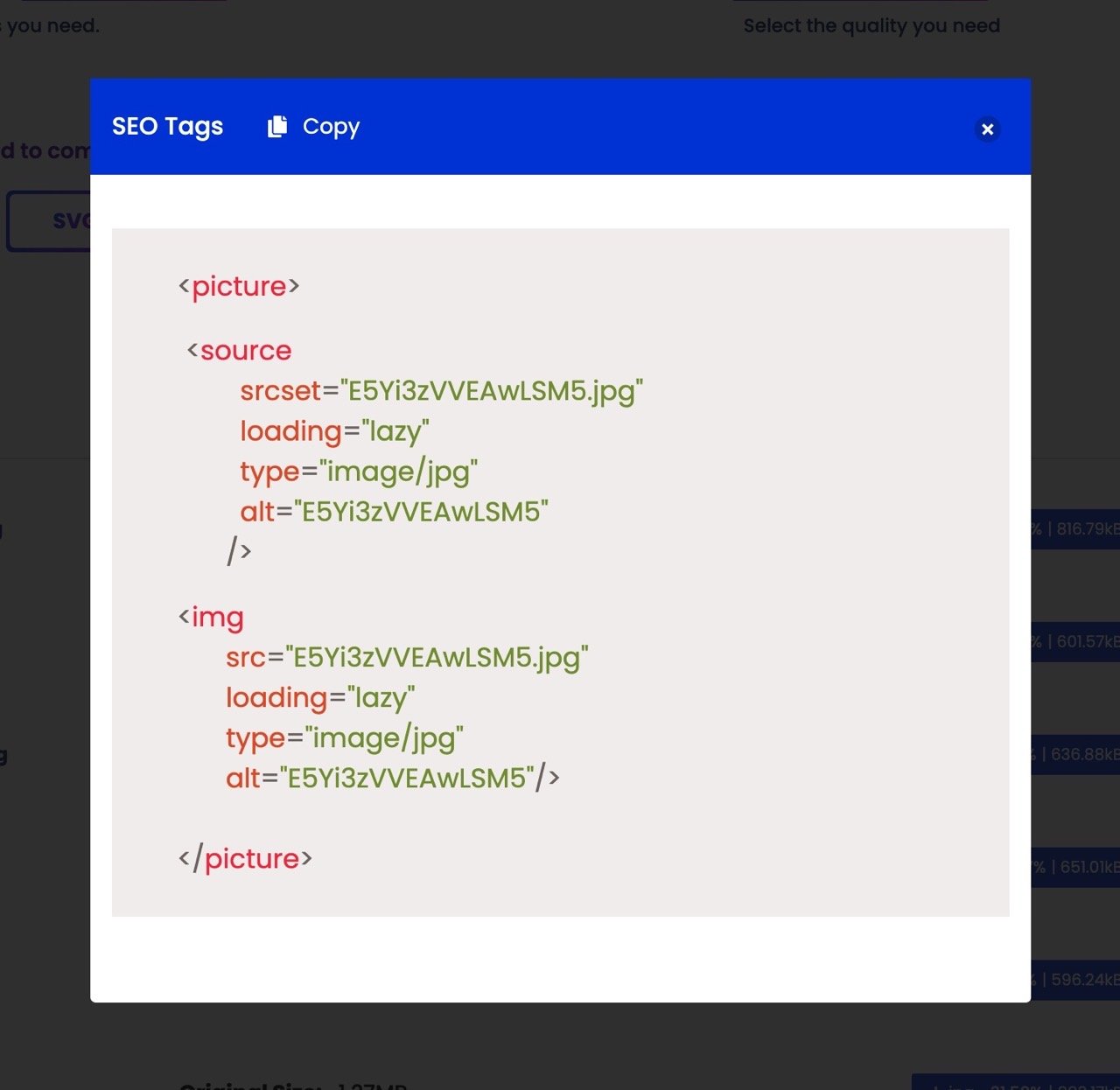Click the 816.79kB size button behind the dialog

[1075, 529]
